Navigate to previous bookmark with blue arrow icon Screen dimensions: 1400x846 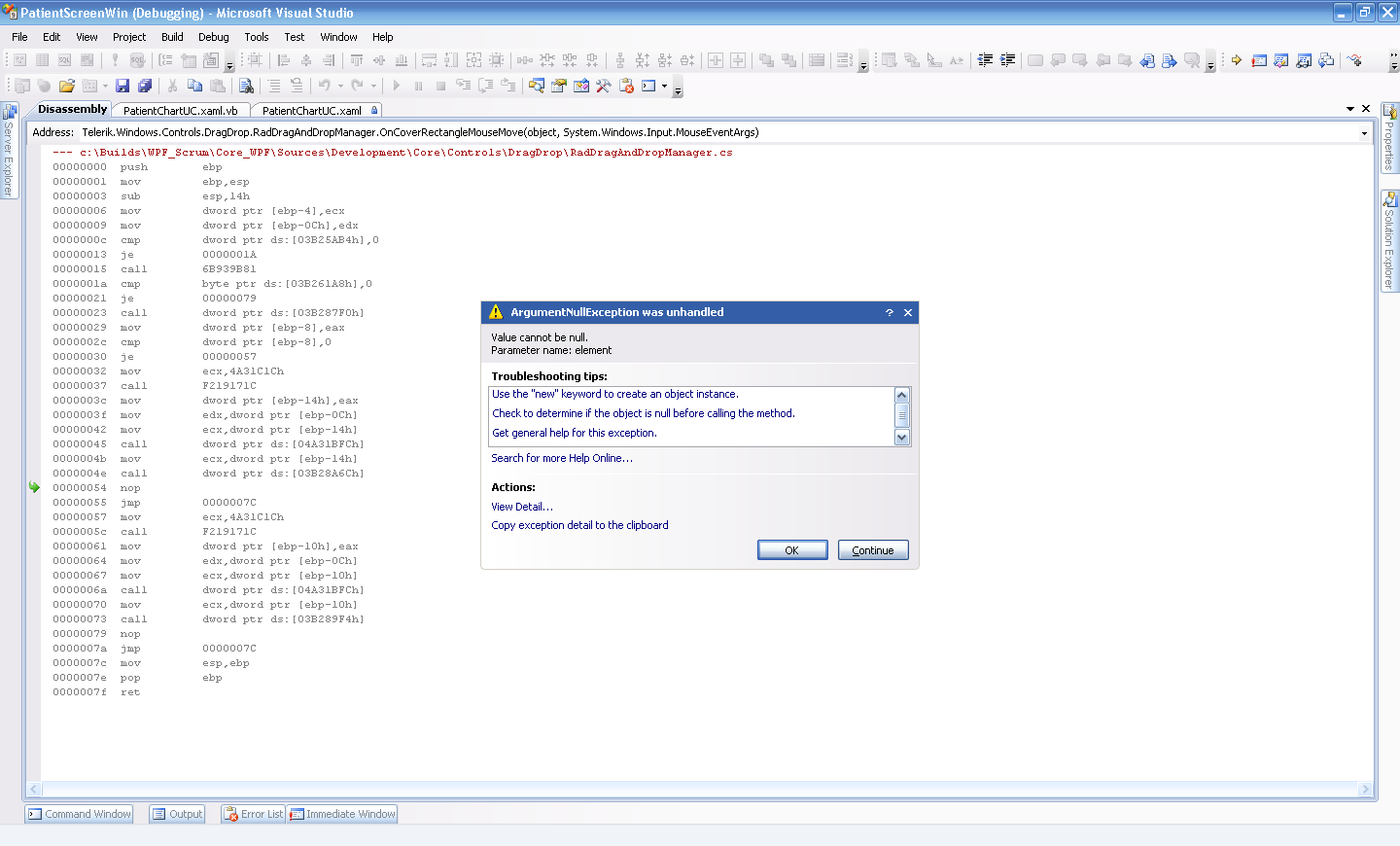click(1147, 60)
